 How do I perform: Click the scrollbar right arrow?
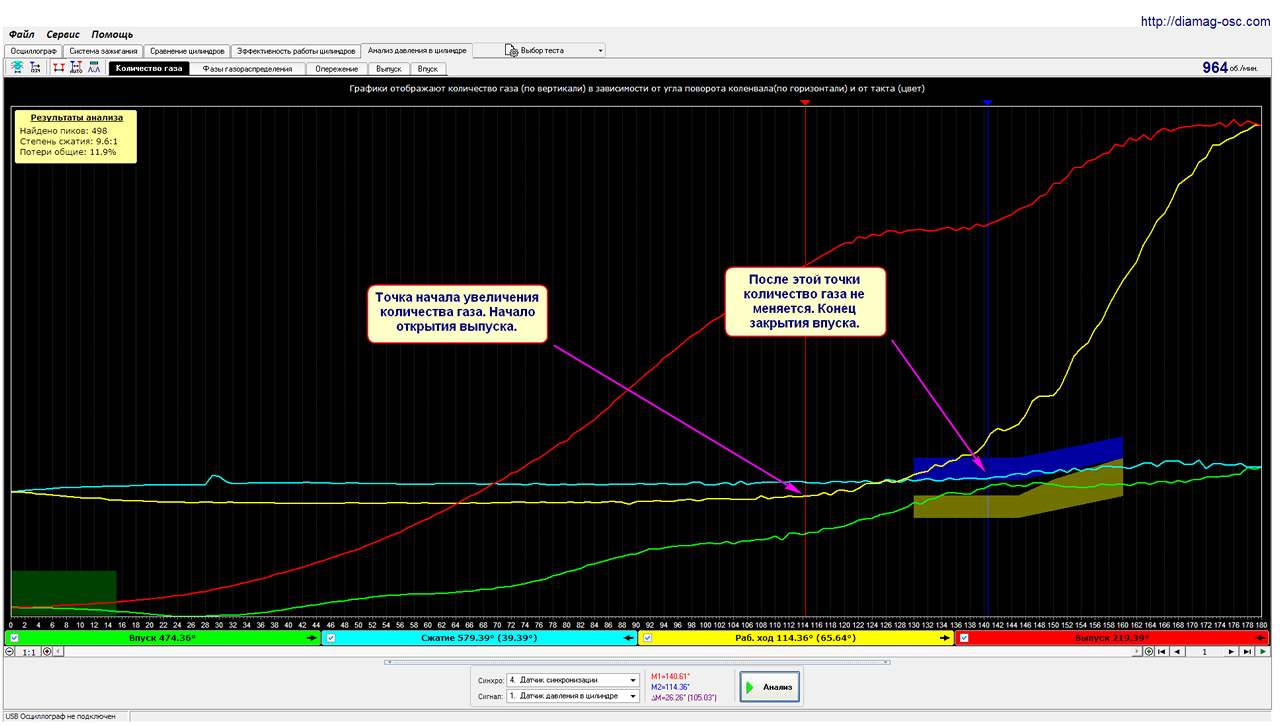click(x=1137, y=651)
